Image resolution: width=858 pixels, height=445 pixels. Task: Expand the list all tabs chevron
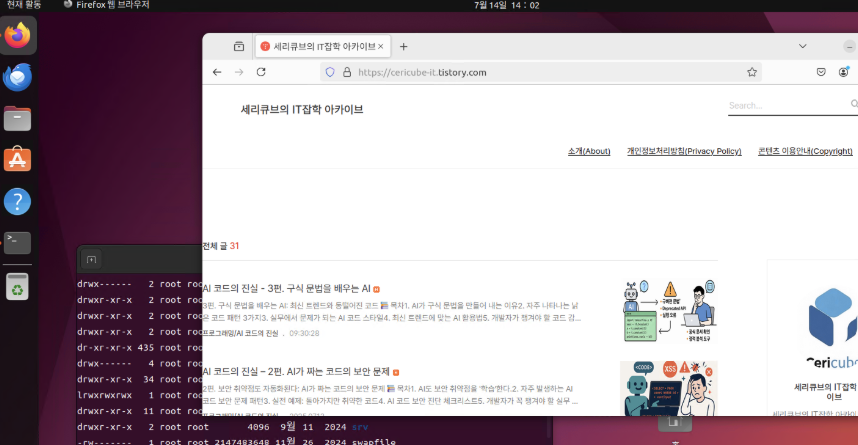click(x=802, y=47)
